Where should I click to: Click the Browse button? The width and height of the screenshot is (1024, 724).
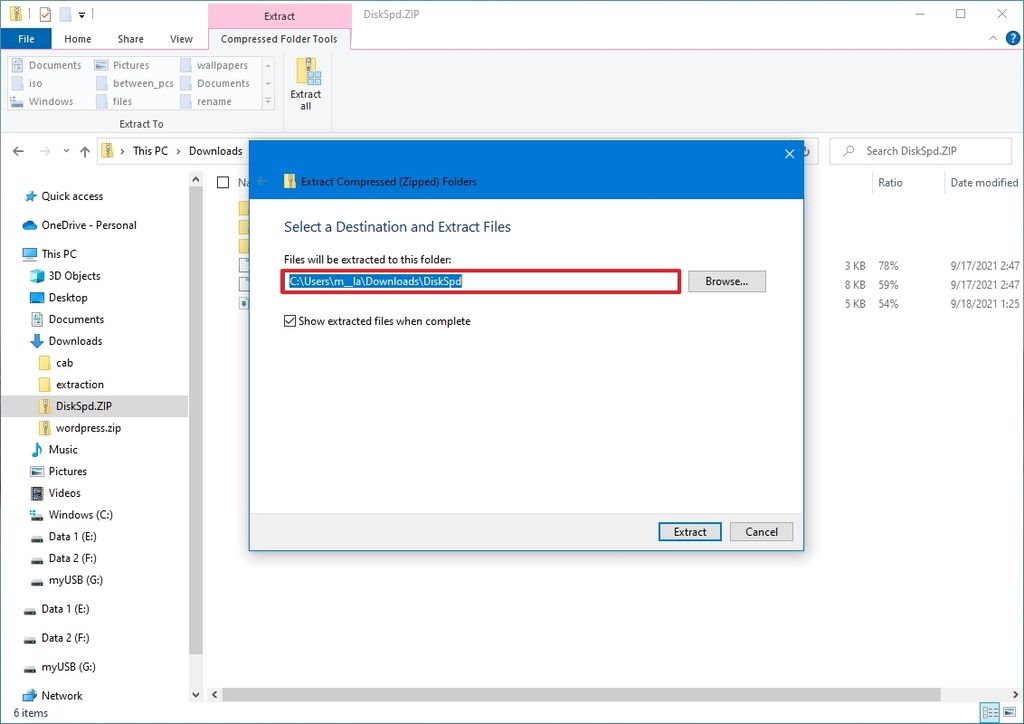(727, 281)
